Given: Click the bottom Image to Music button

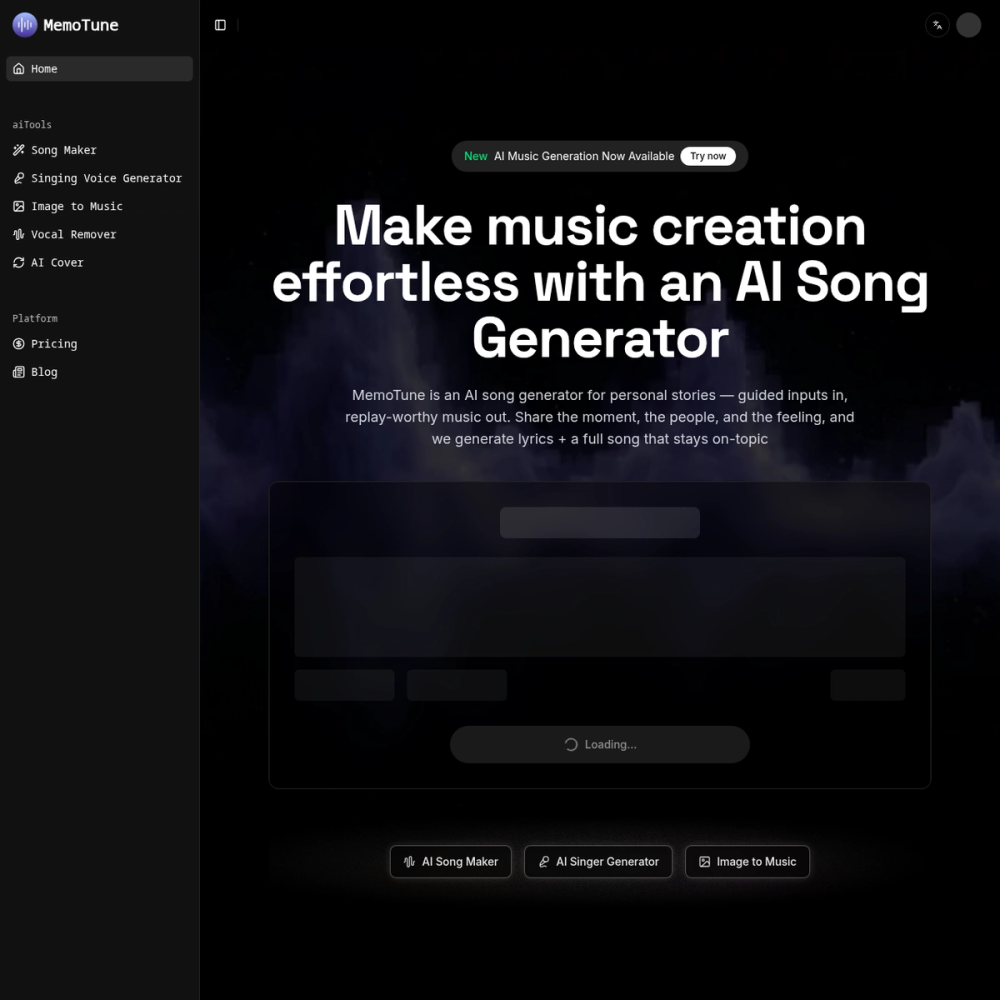Looking at the screenshot, I should (x=747, y=862).
